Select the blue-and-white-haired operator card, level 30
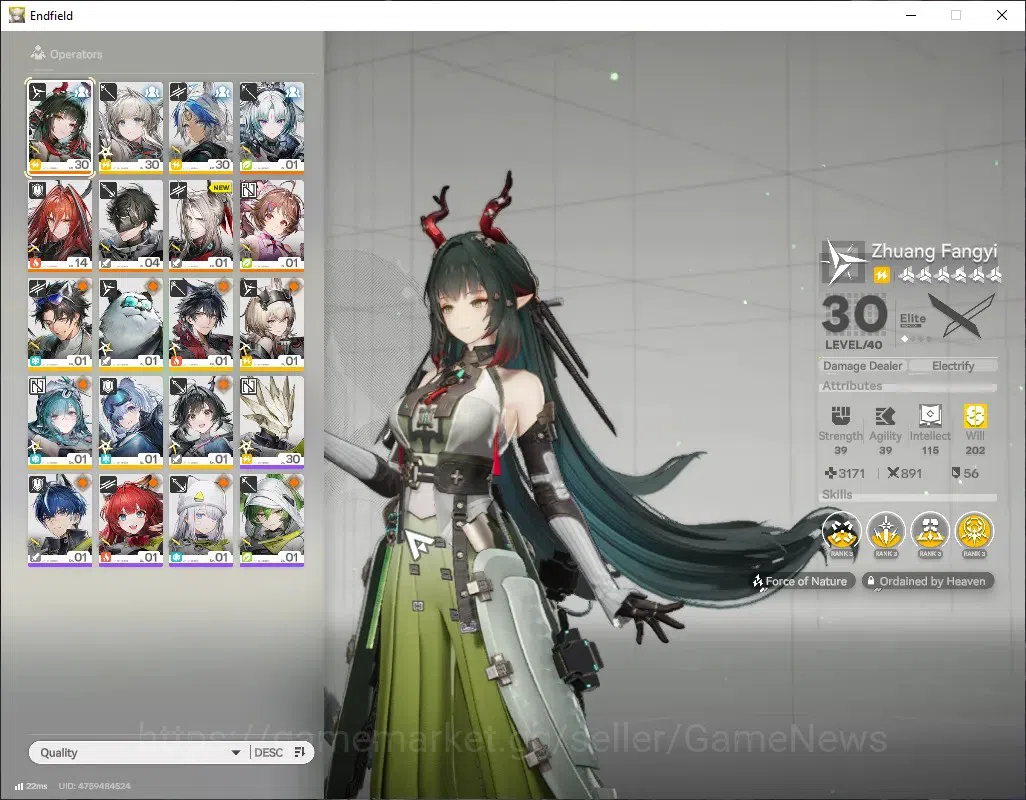The height and width of the screenshot is (800, 1026). point(201,128)
